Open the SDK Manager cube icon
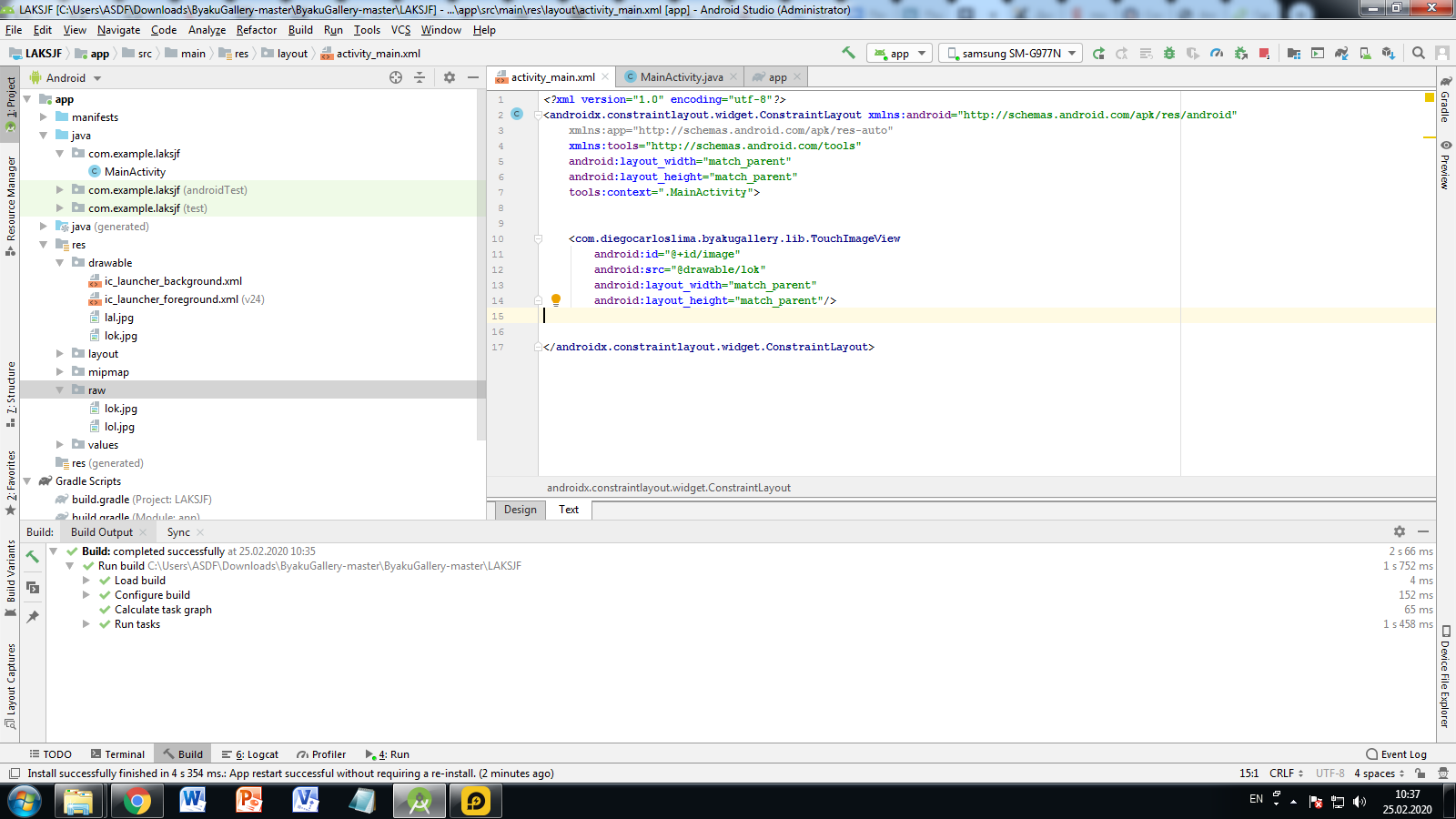This screenshot has height=819, width=1456. coord(1389,53)
